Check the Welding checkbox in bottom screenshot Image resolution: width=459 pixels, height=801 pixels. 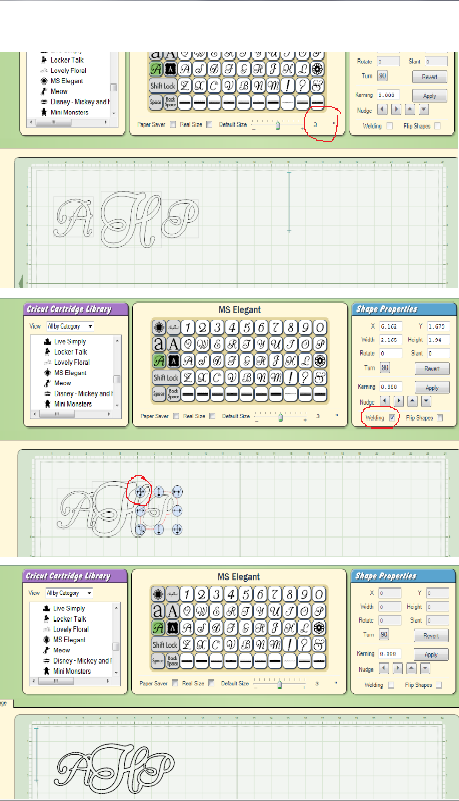391,685
